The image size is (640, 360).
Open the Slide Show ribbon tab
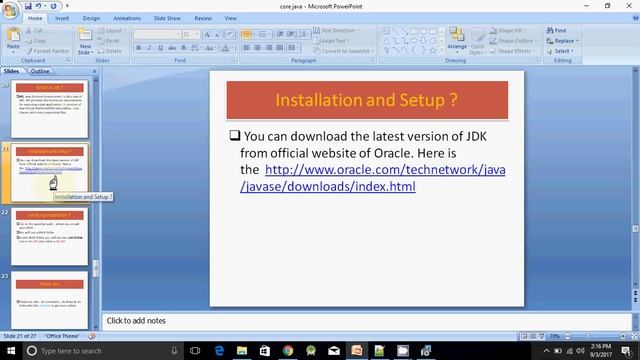coord(167,18)
